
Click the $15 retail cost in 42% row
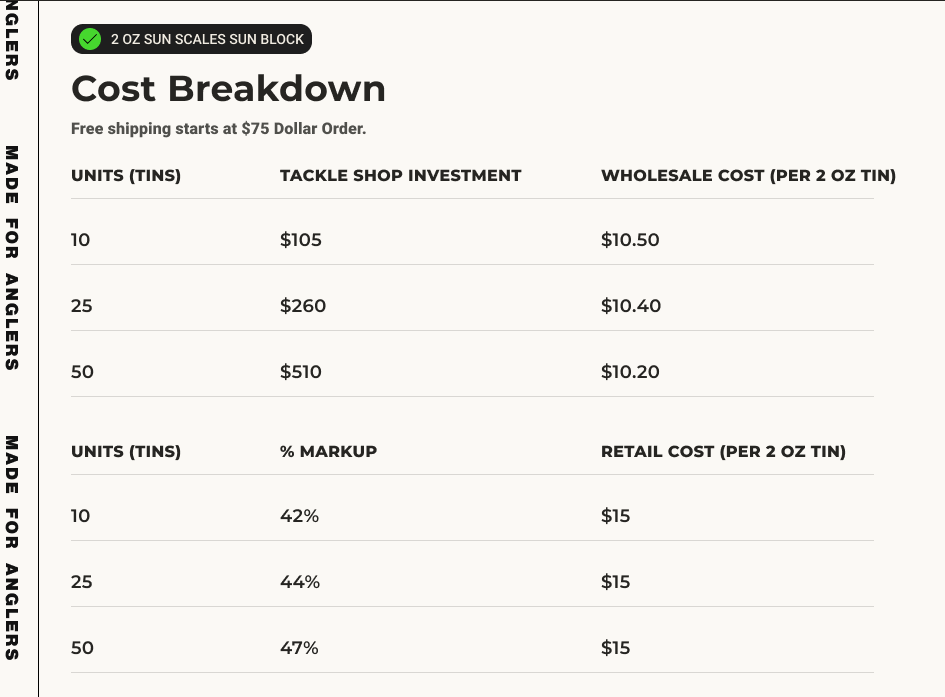click(x=616, y=516)
